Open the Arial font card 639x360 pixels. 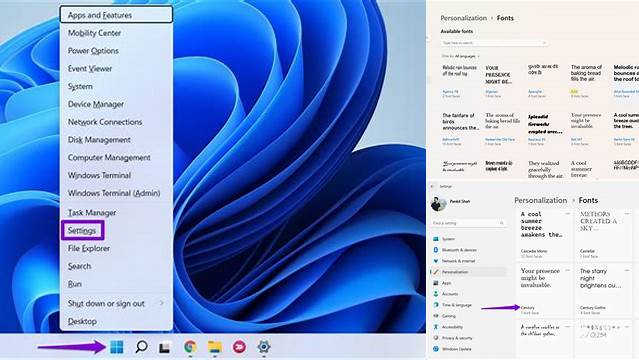click(586, 81)
